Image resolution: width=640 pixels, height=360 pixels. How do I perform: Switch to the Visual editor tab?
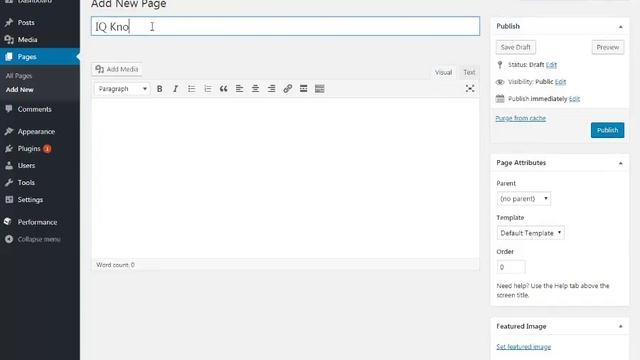[443, 72]
